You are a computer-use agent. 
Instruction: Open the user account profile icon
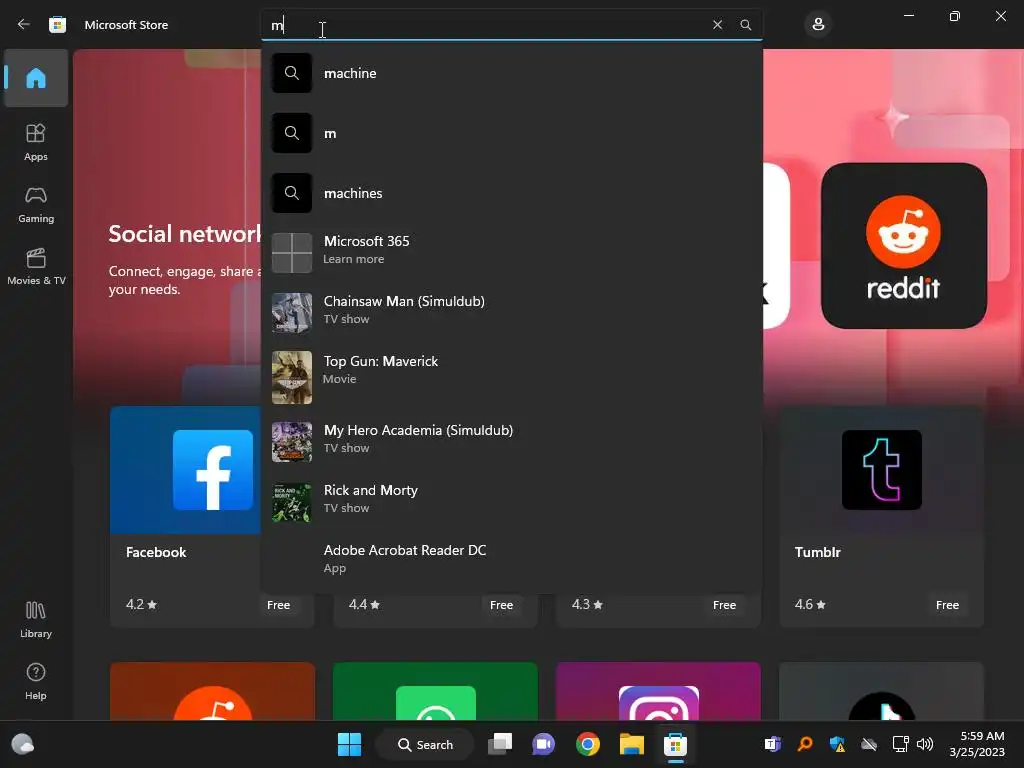[818, 25]
